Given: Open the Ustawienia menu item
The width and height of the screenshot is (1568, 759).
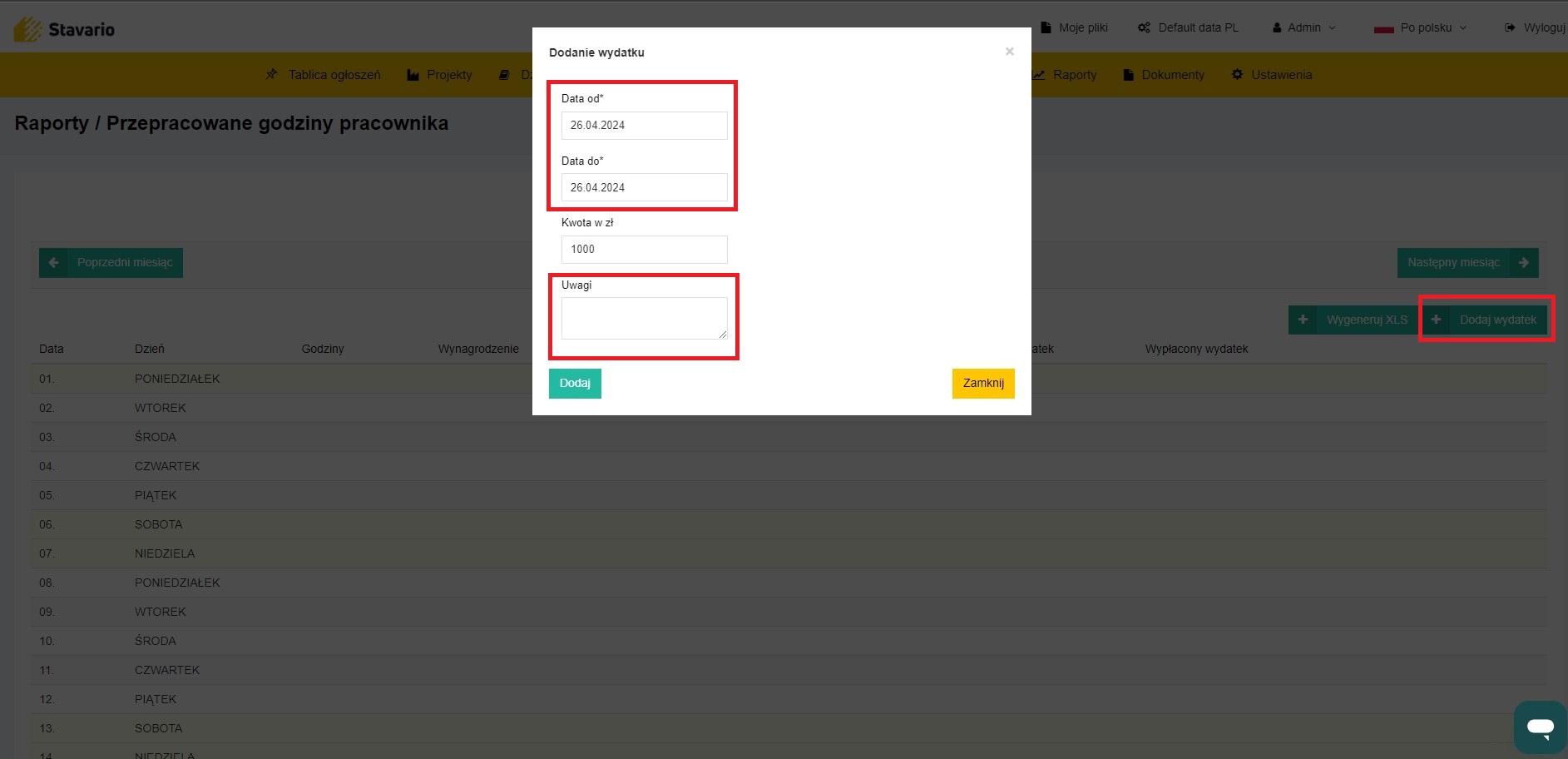Looking at the screenshot, I should pos(1271,75).
